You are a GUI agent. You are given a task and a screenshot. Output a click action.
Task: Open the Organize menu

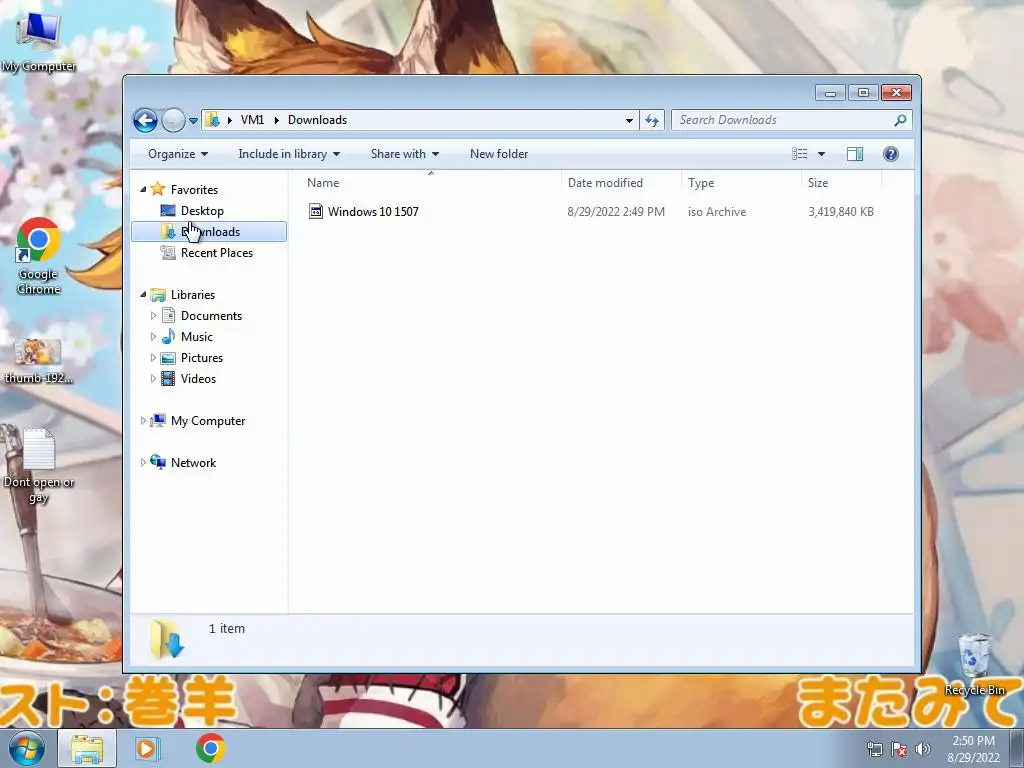pos(178,154)
